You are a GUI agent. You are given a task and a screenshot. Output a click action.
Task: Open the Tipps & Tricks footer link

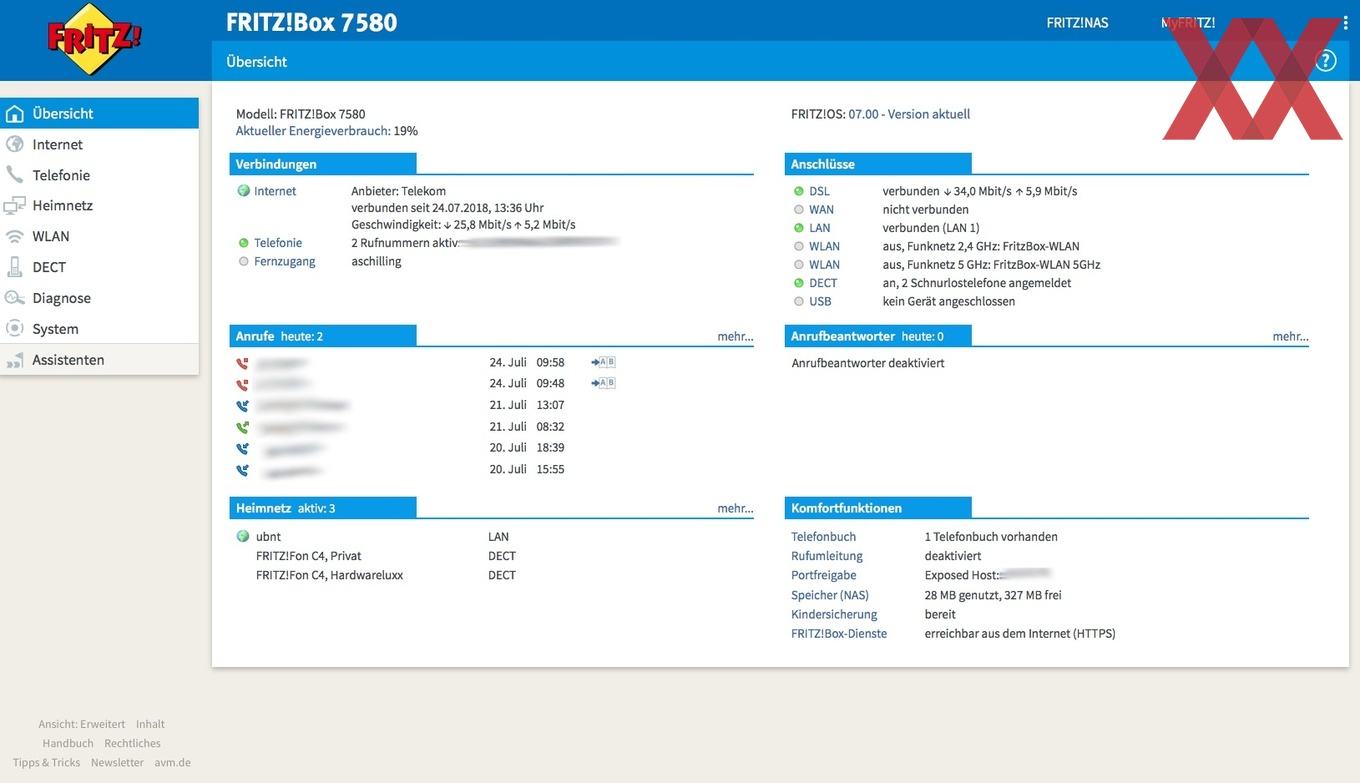click(x=46, y=762)
